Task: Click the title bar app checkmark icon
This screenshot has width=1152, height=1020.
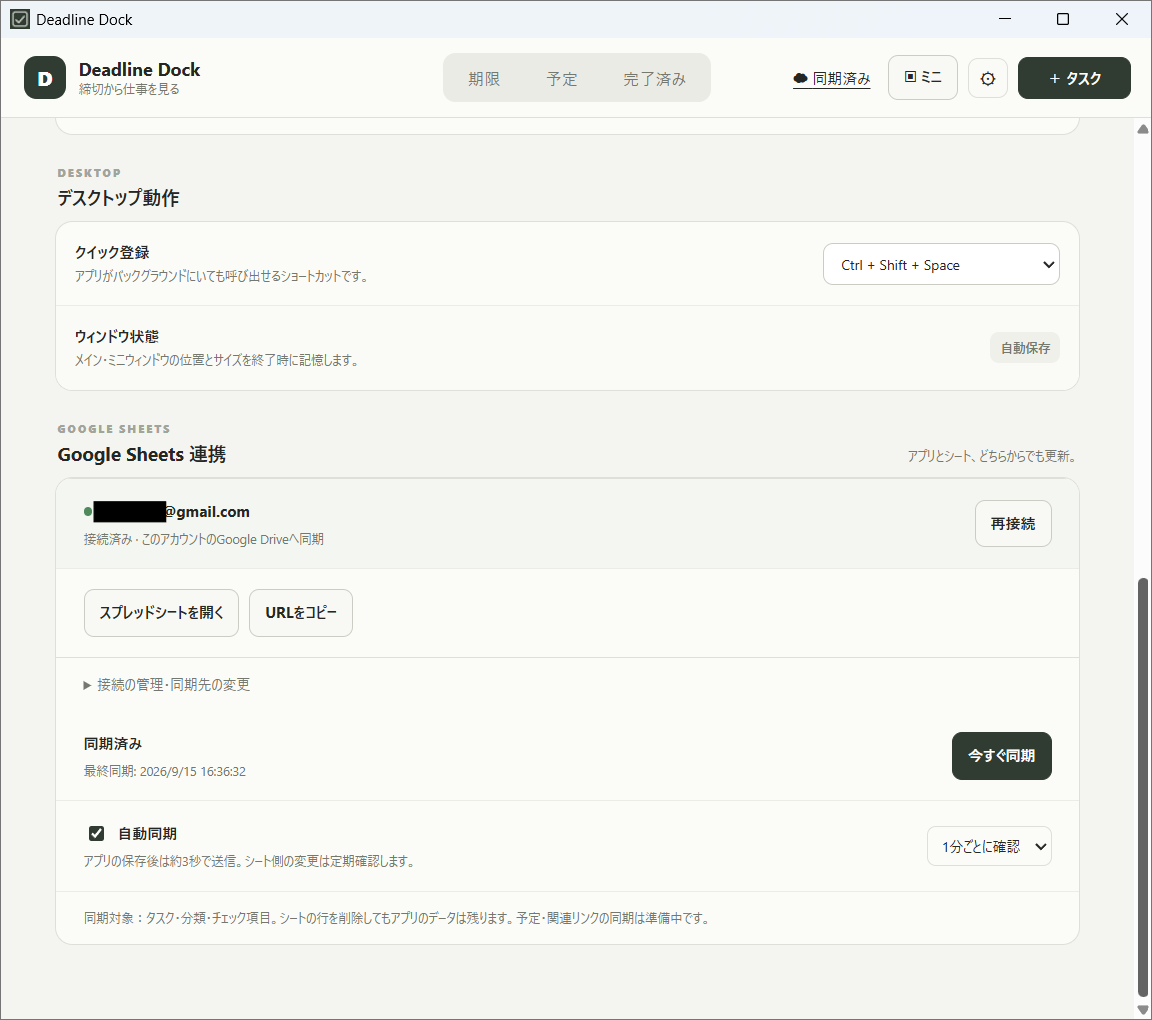Action: click(20, 19)
